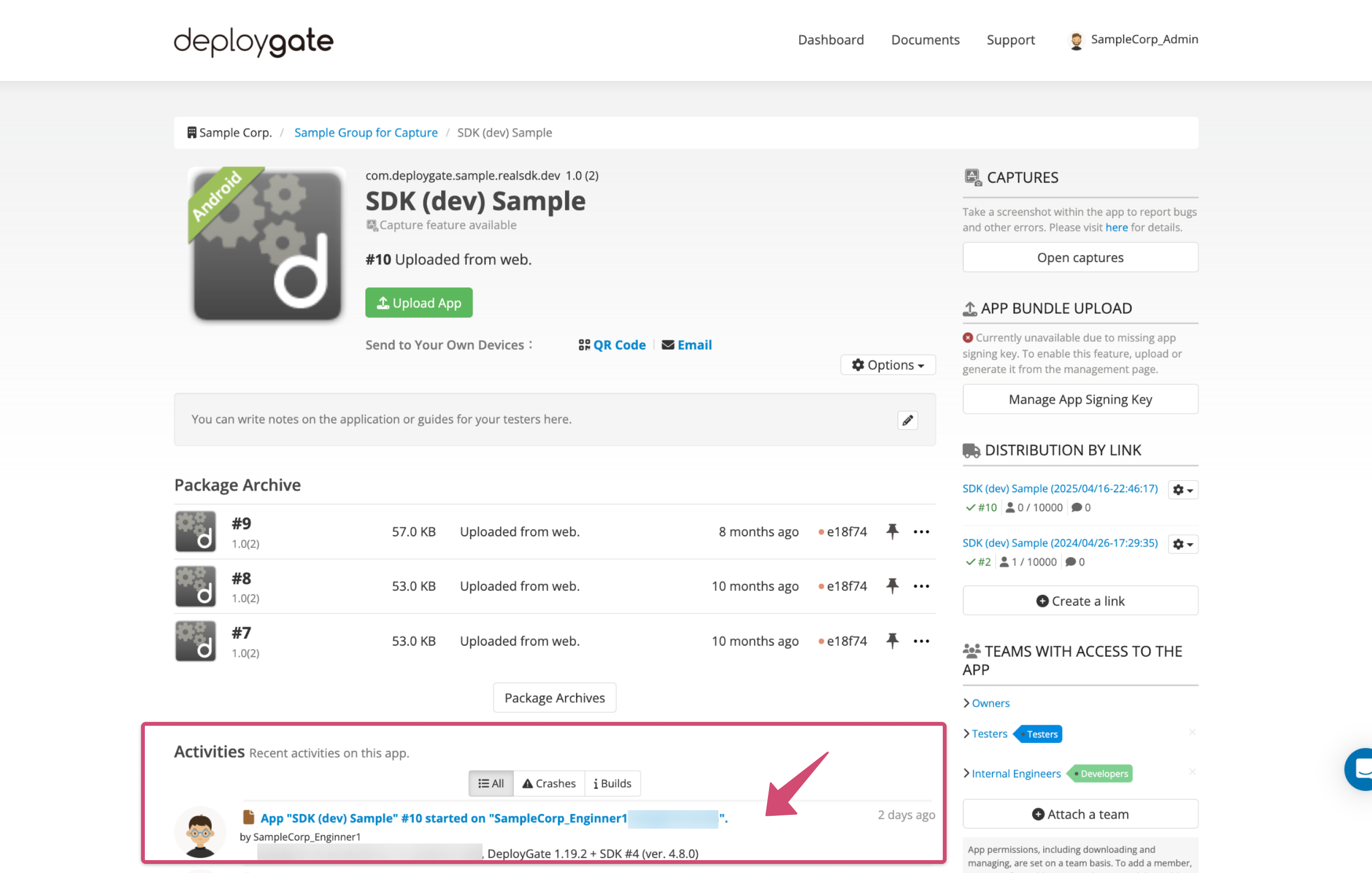1372x873 pixels.
Task: Go to Sample Group for Capture breadcrumb
Action: pyautogui.click(x=366, y=132)
